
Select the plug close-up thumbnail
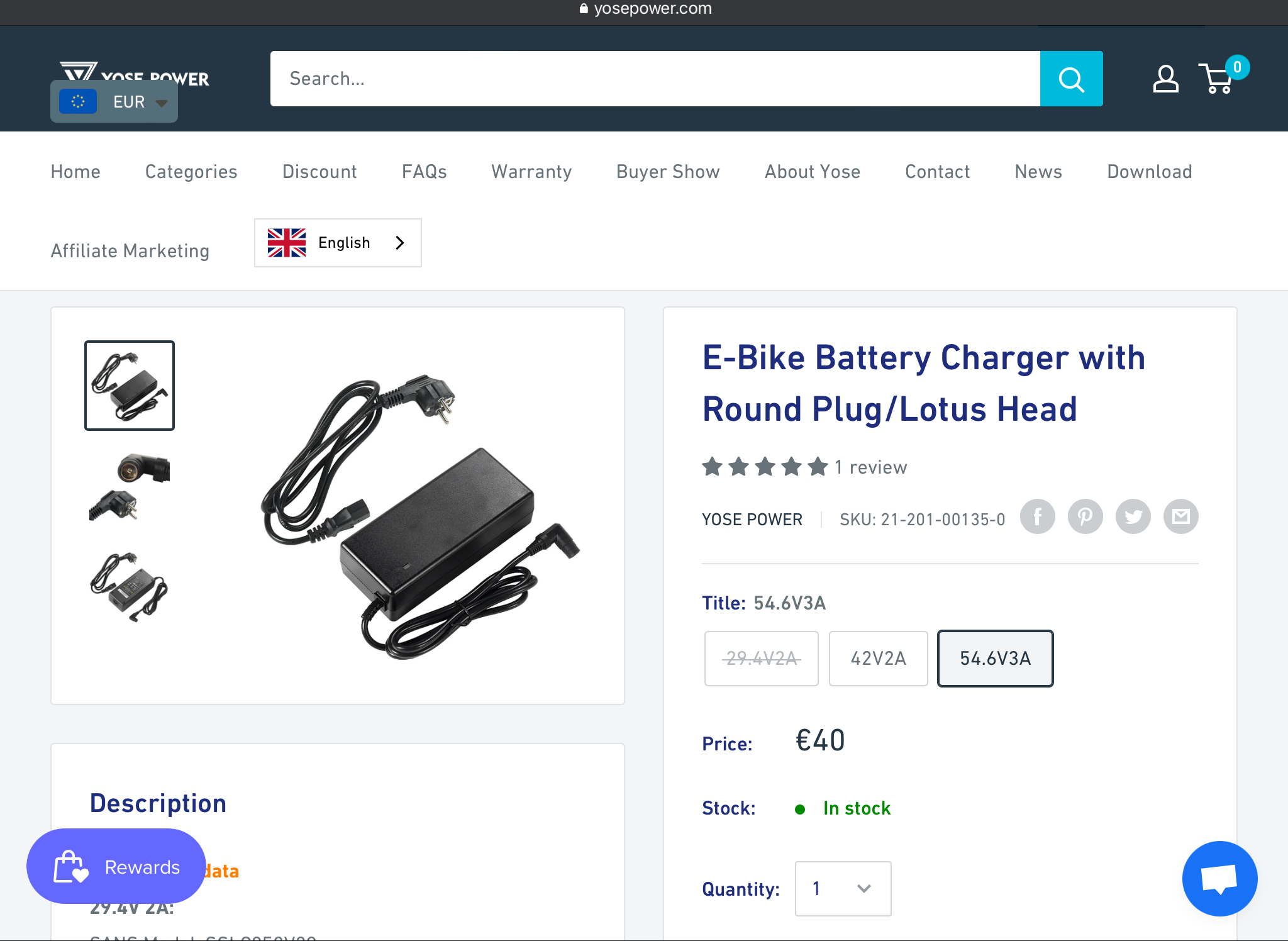[130, 486]
